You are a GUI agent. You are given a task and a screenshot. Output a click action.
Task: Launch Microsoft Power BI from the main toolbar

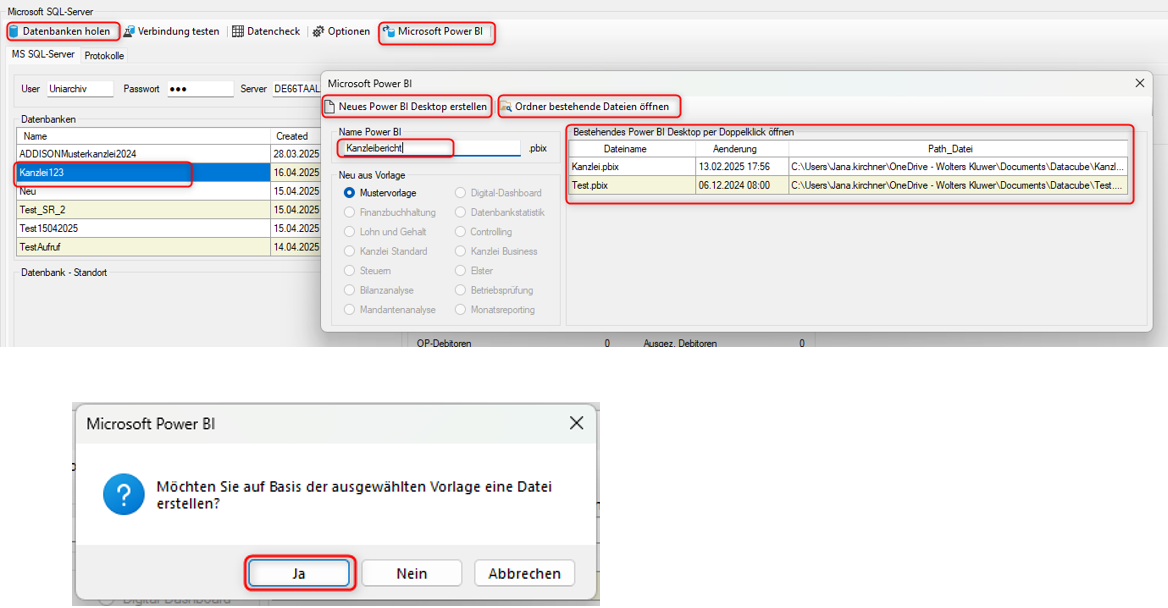click(436, 31)
